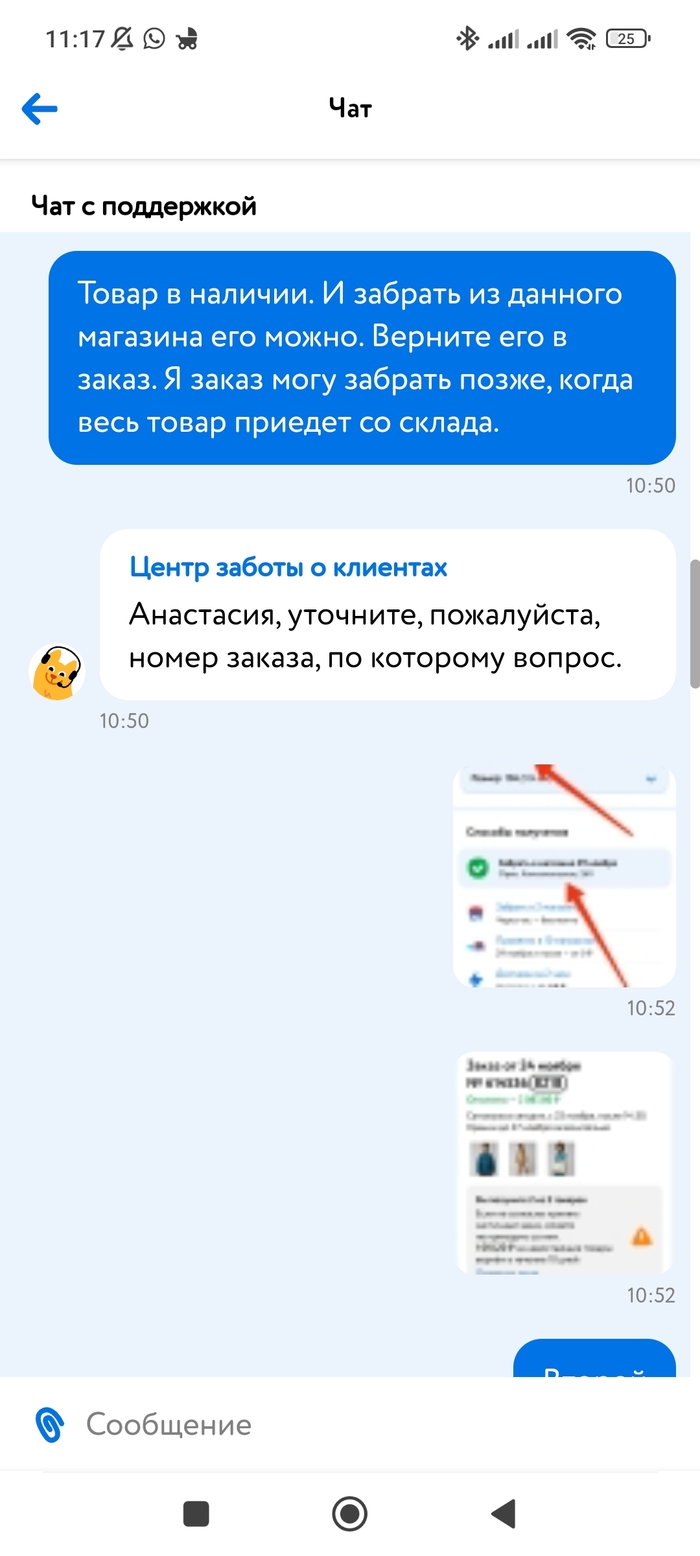Tap the blue message about Товар в наличии
The image size is (700, 1556).
click(x=362, y=358)
